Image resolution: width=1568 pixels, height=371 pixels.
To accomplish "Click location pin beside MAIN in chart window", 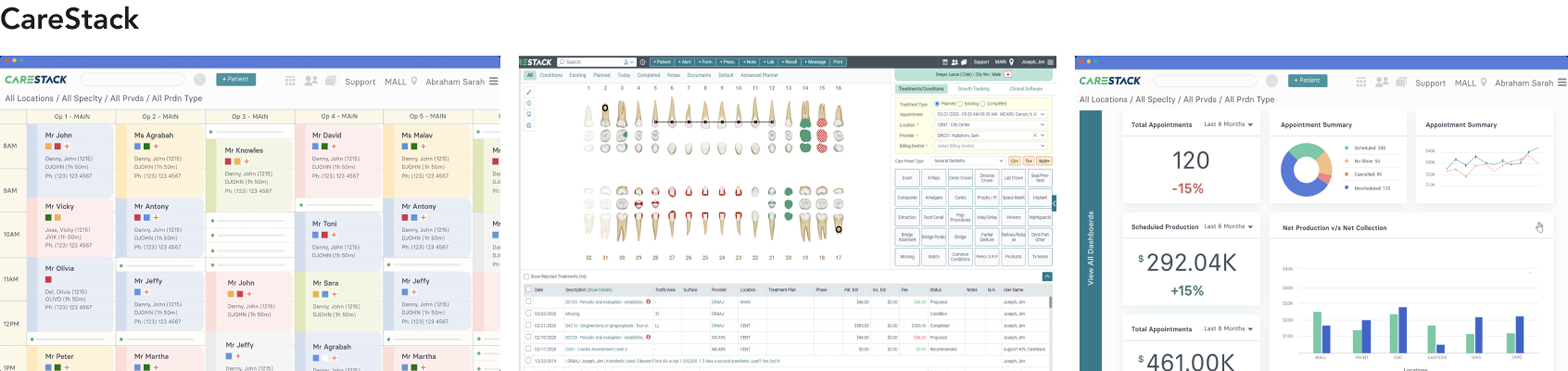I will [1012, 62].
